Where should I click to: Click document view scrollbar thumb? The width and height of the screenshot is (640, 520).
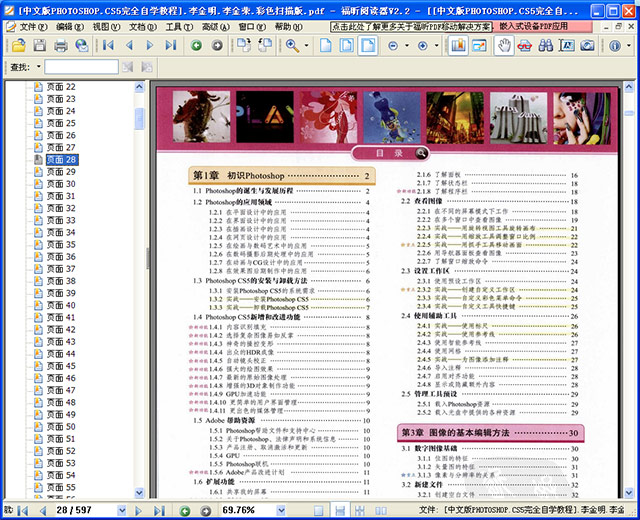(629, 113)
